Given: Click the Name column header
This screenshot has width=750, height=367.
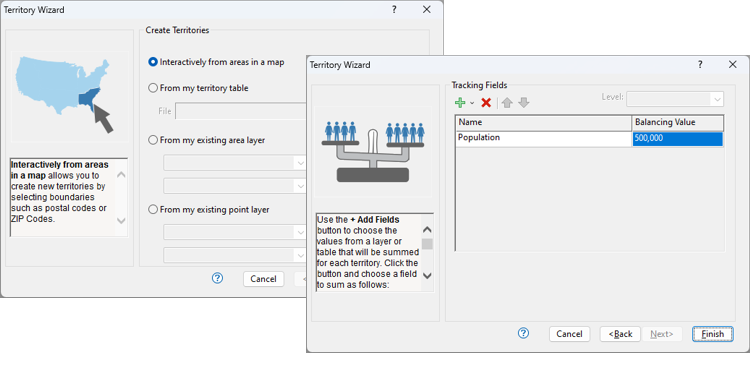Looking at the screenshot, I should pos(543,122).
